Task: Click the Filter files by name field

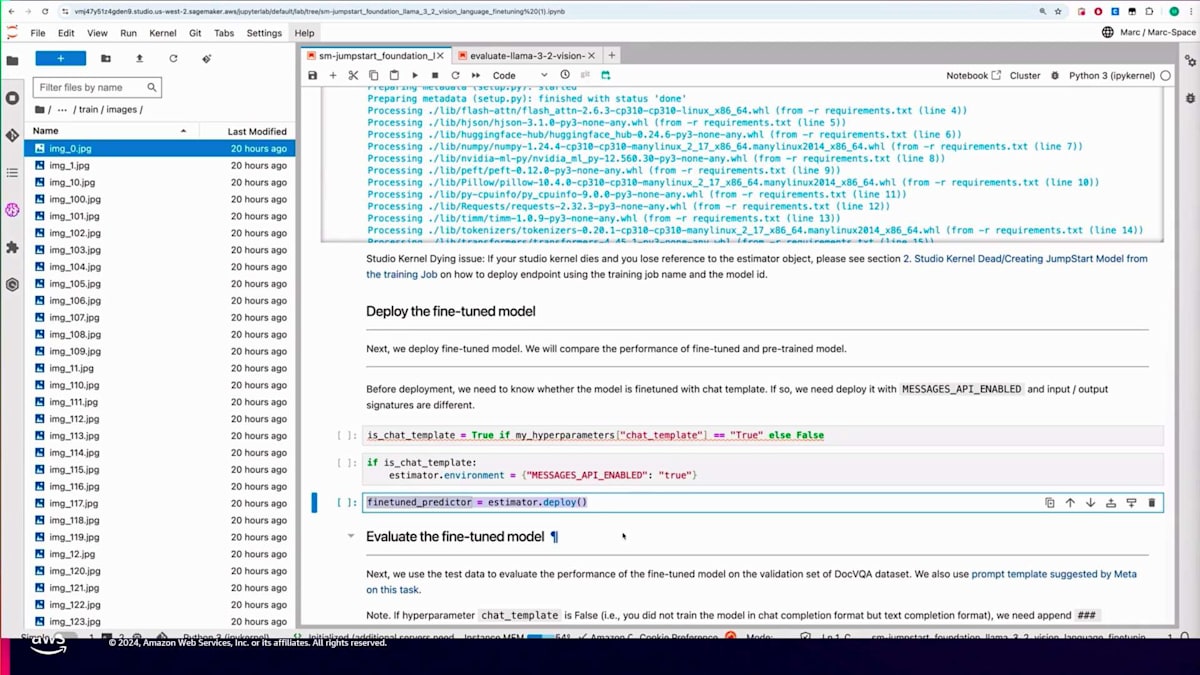Action: pos(97,87)
